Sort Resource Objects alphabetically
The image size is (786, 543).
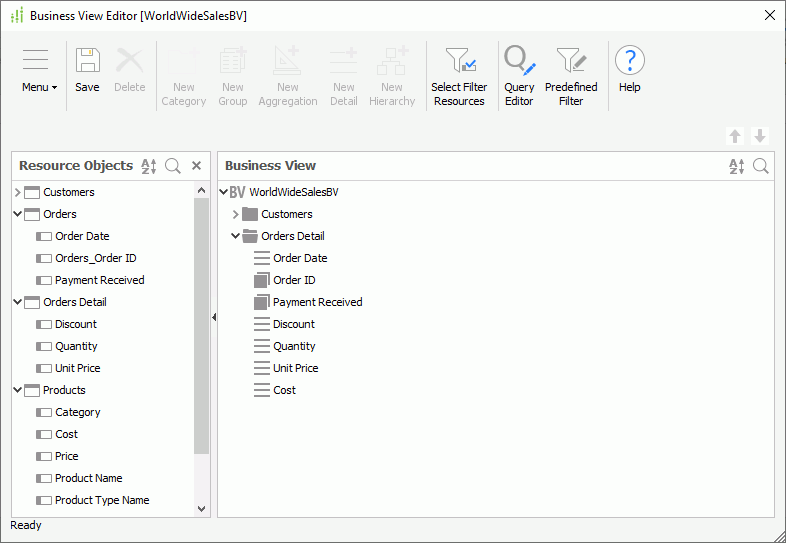(x=149, y=166)
